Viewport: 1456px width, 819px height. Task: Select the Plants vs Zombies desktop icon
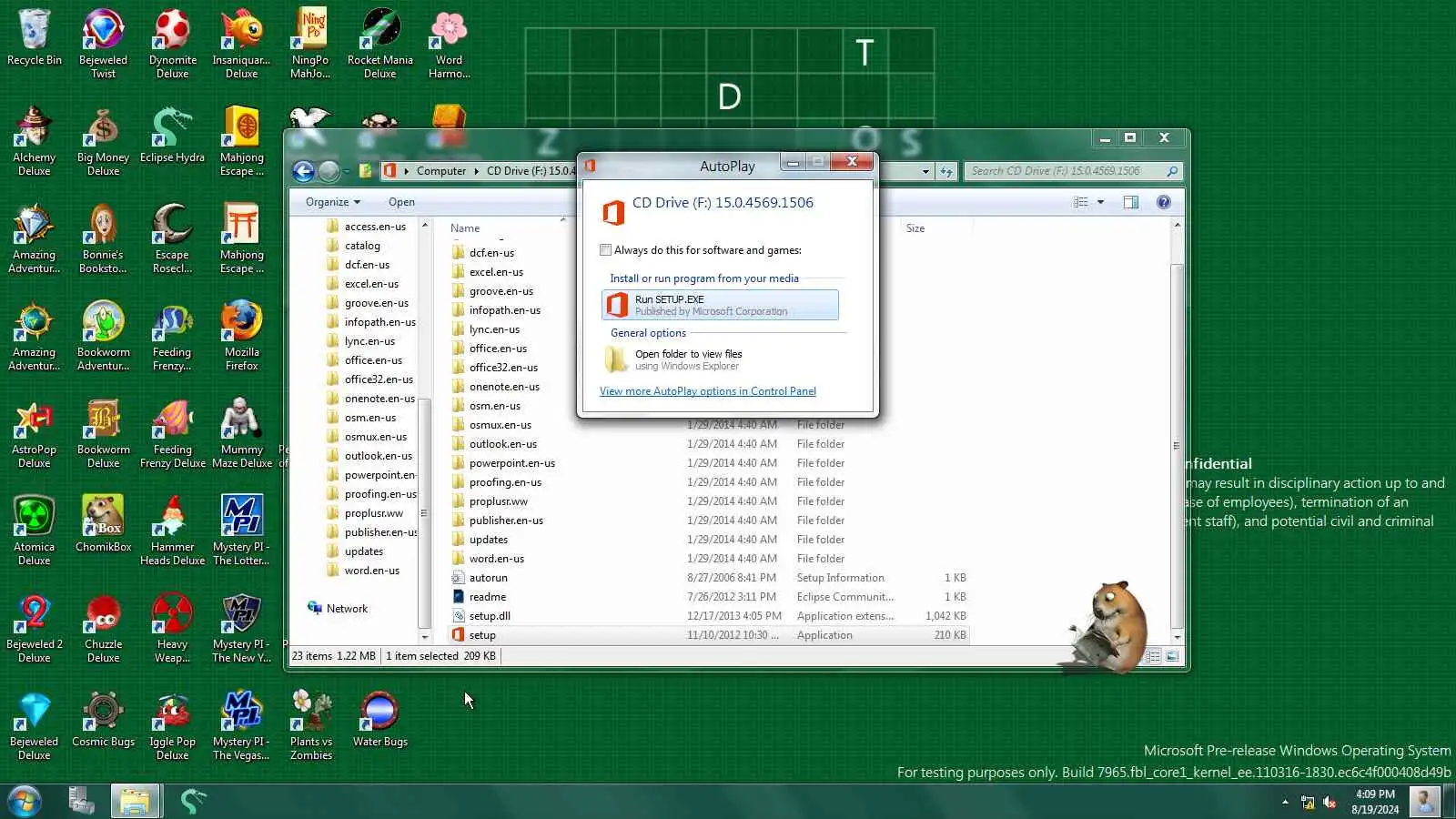pyautogui.click(x=310, y=725)
